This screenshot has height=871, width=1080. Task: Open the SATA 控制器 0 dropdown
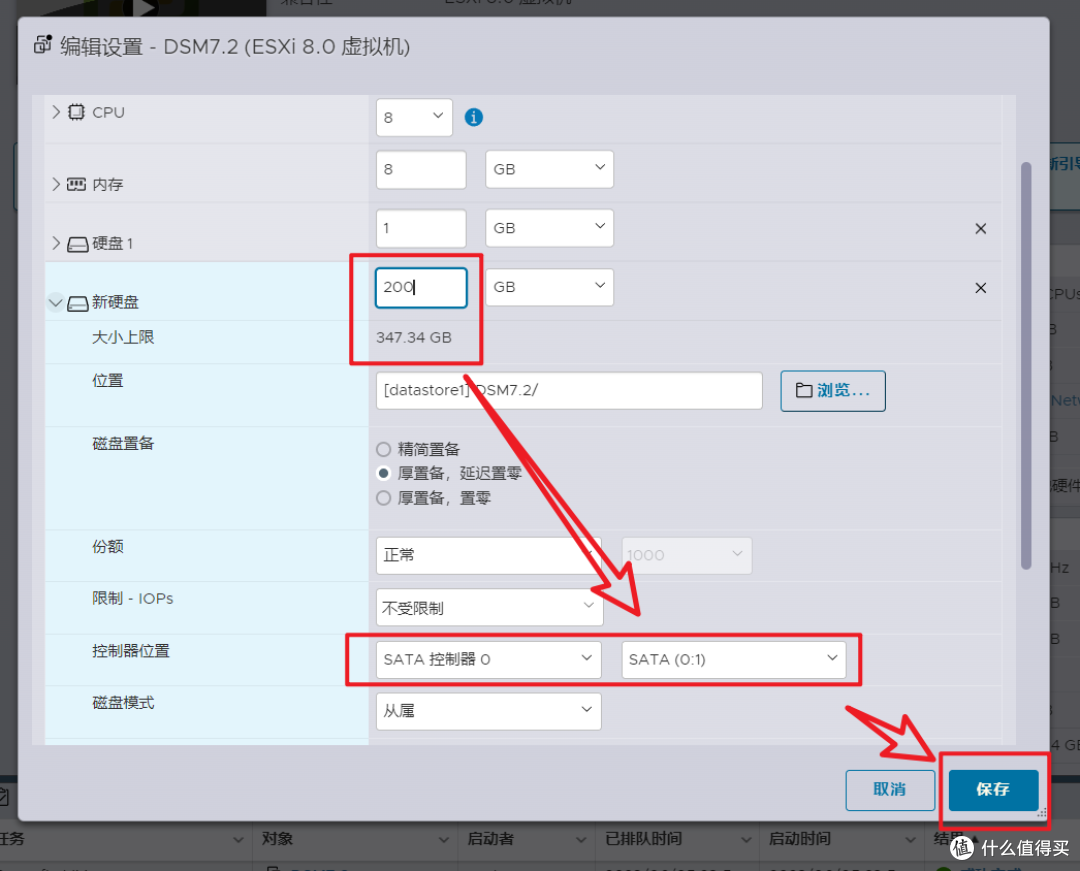(488, 659)
